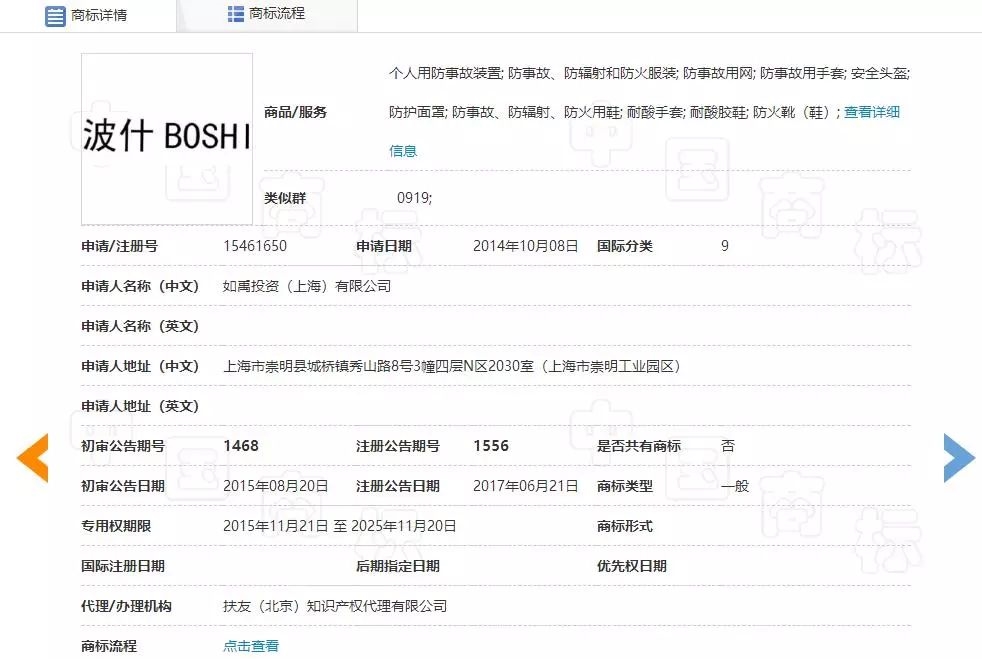Click international class value 9
982x659 pixels.
click(725, 246)
